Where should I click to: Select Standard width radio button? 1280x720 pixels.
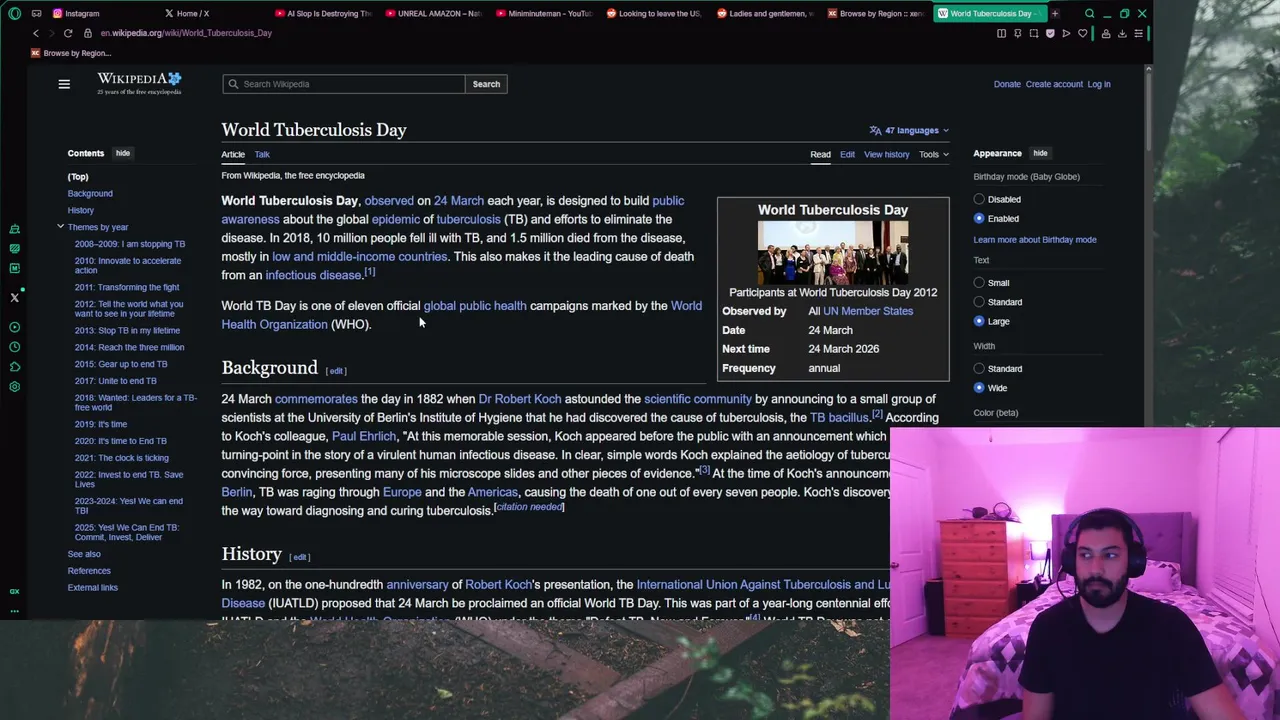click(979, 369)
